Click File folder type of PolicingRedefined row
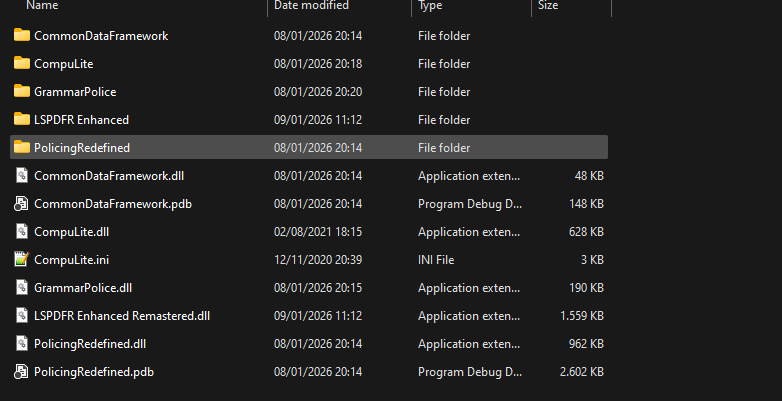Viewport: 782px width, 401px height. click(x=444, y=148)
